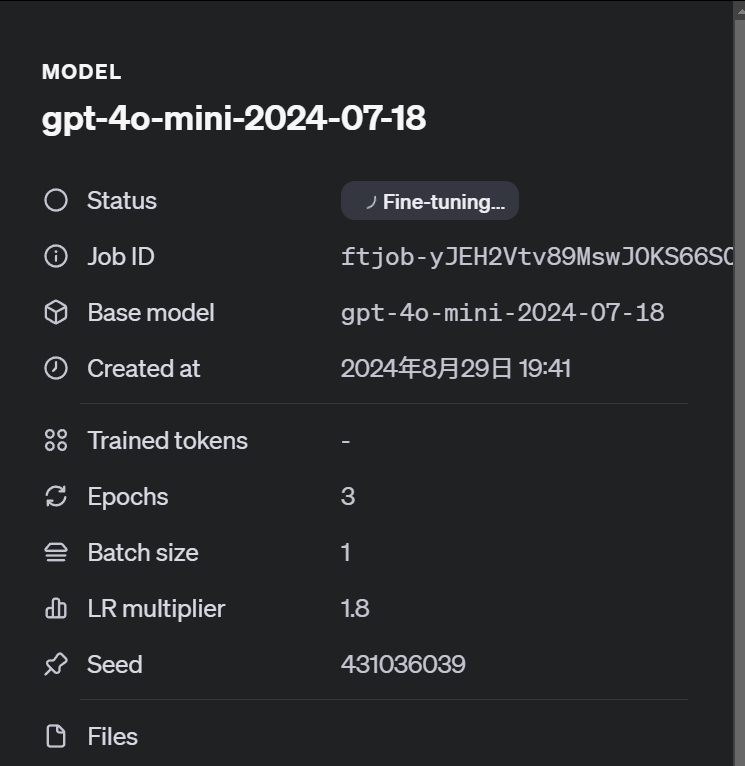Click the seed value 431036039
Viewport: 745px width, 766px height.
click(403, 664)
